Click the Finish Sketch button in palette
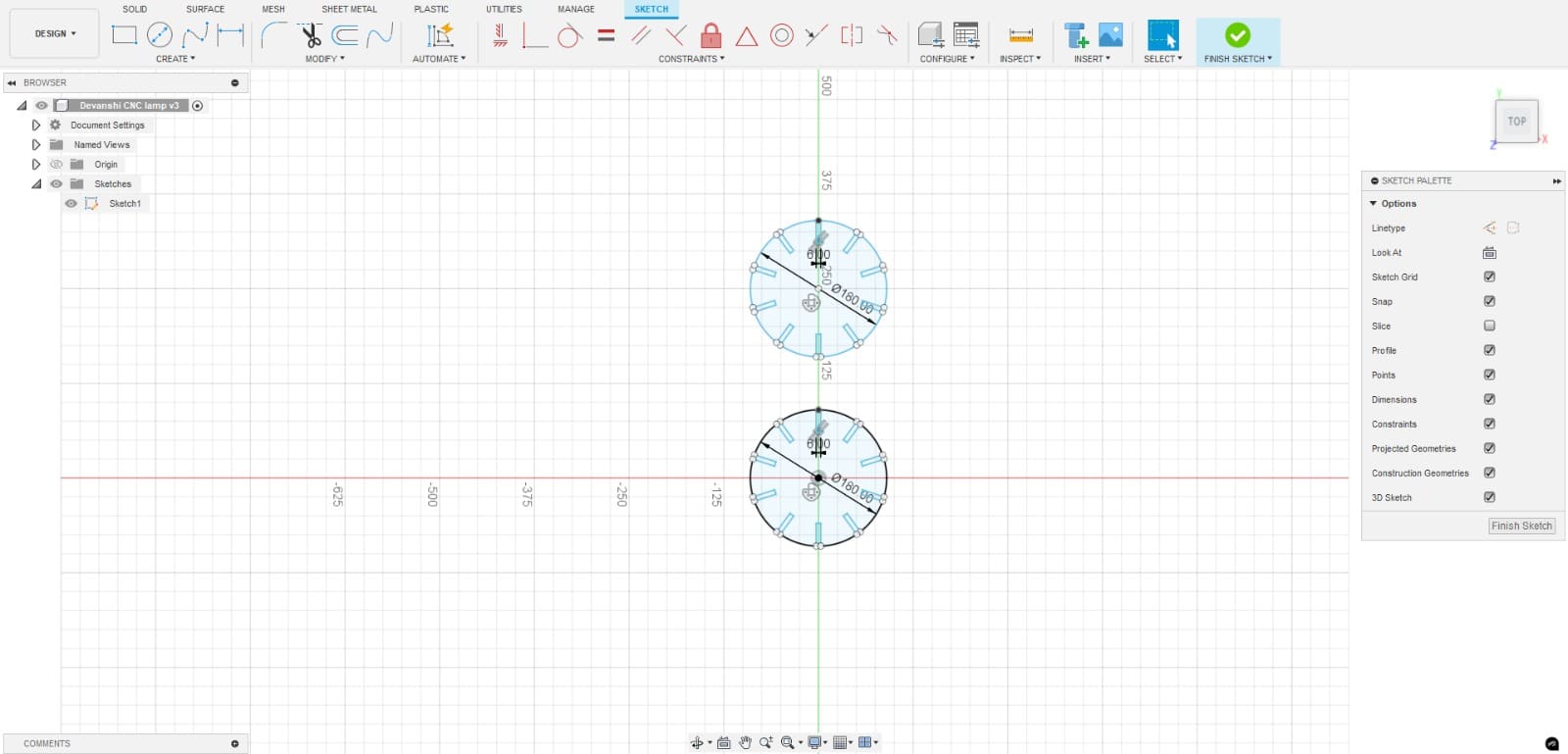The image size is (1568, 754). 1521,526
